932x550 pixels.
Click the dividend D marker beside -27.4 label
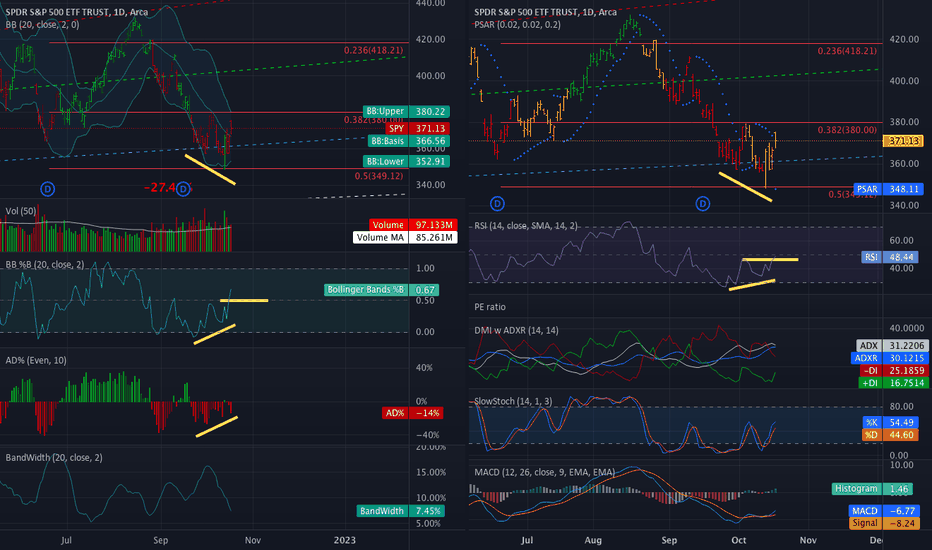point(183,189)
